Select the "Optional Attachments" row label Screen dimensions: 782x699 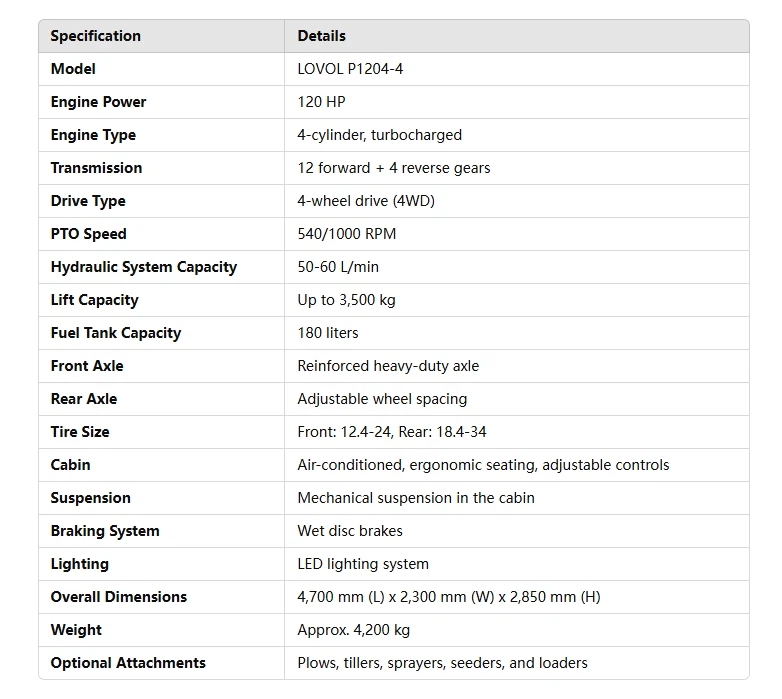click(128, 663)
